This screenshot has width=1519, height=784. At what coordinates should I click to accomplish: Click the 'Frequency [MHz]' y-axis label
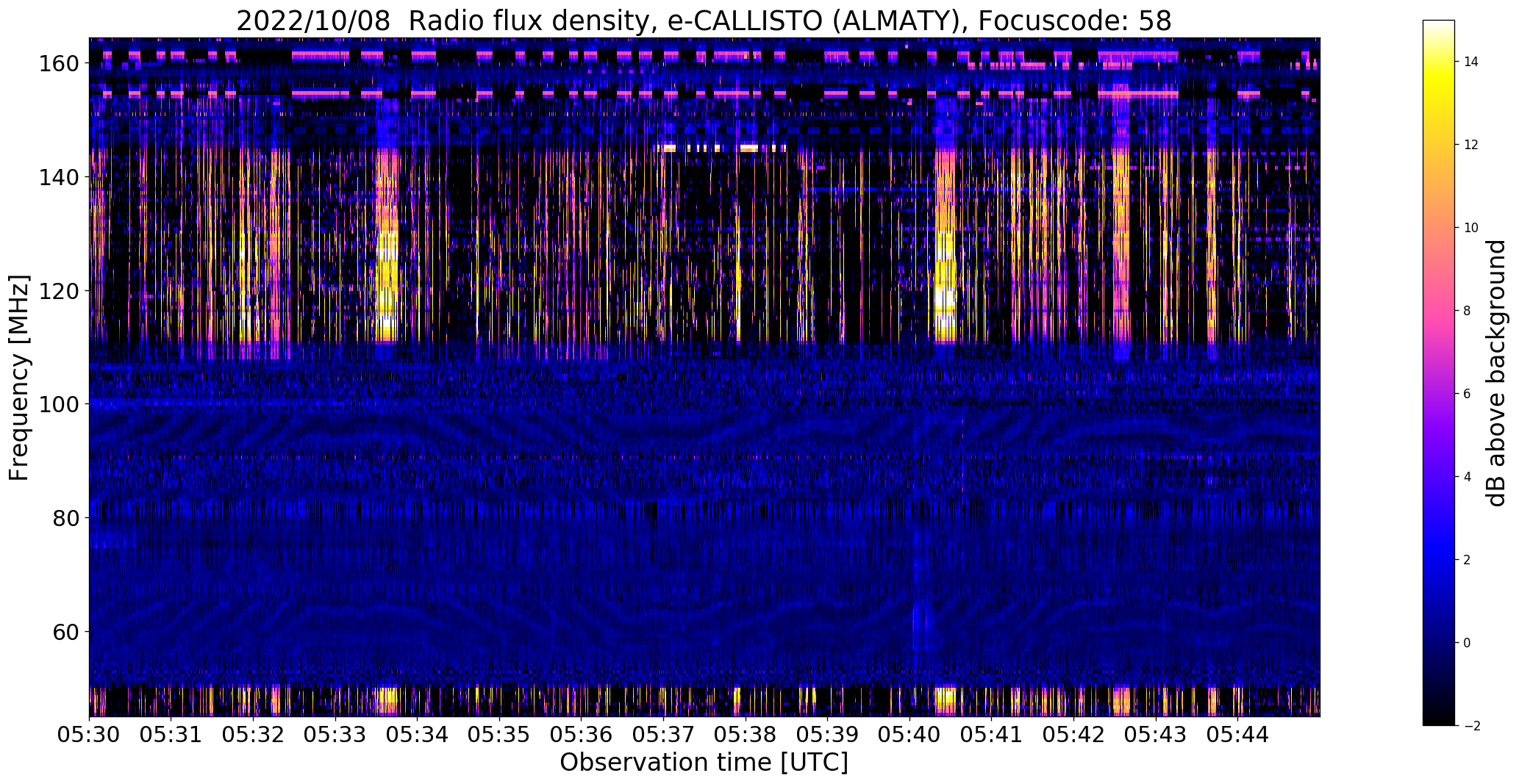click(x=19, y=378)
